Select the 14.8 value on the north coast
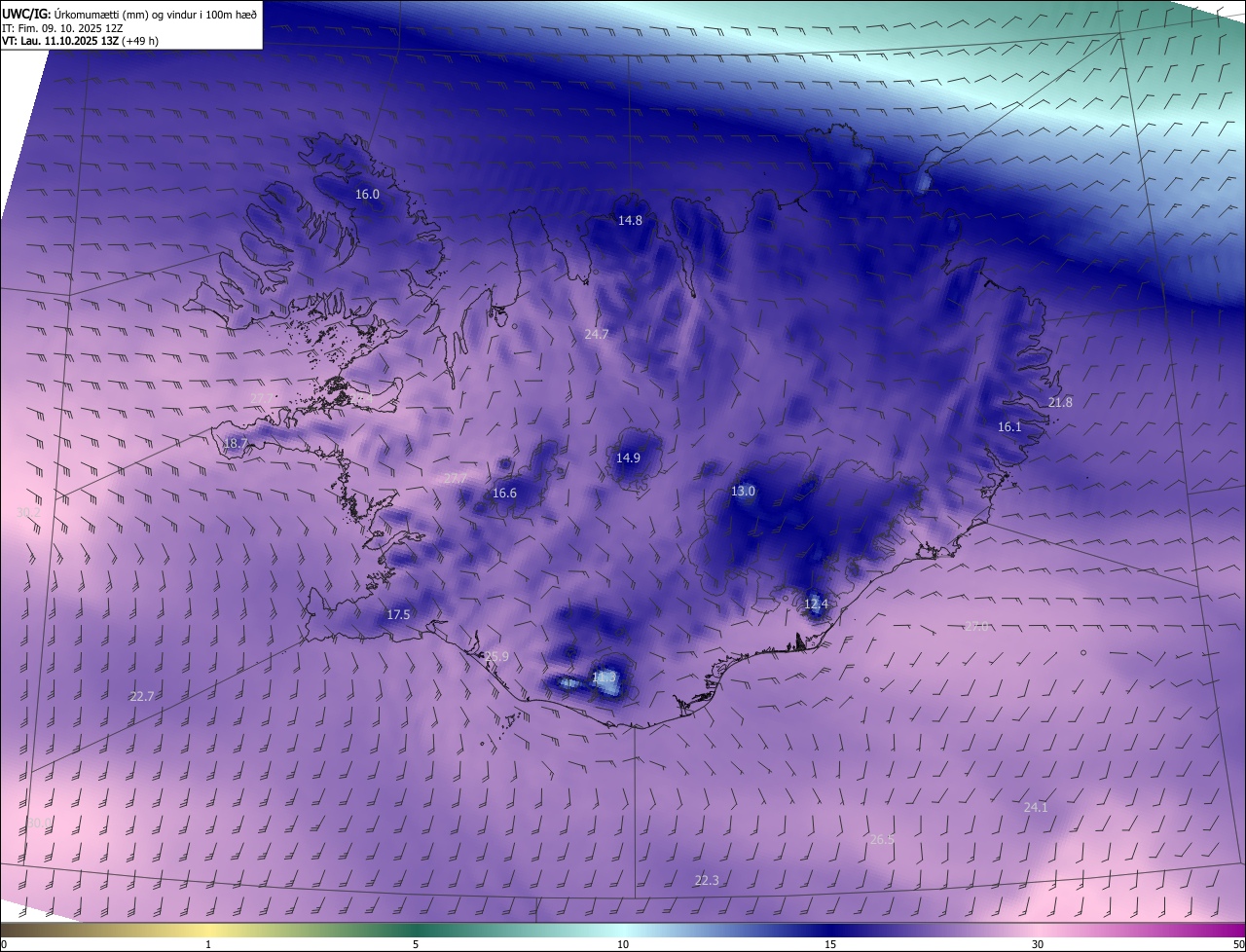This screenshot has width=1246, height=952. [x=630, y=221]
